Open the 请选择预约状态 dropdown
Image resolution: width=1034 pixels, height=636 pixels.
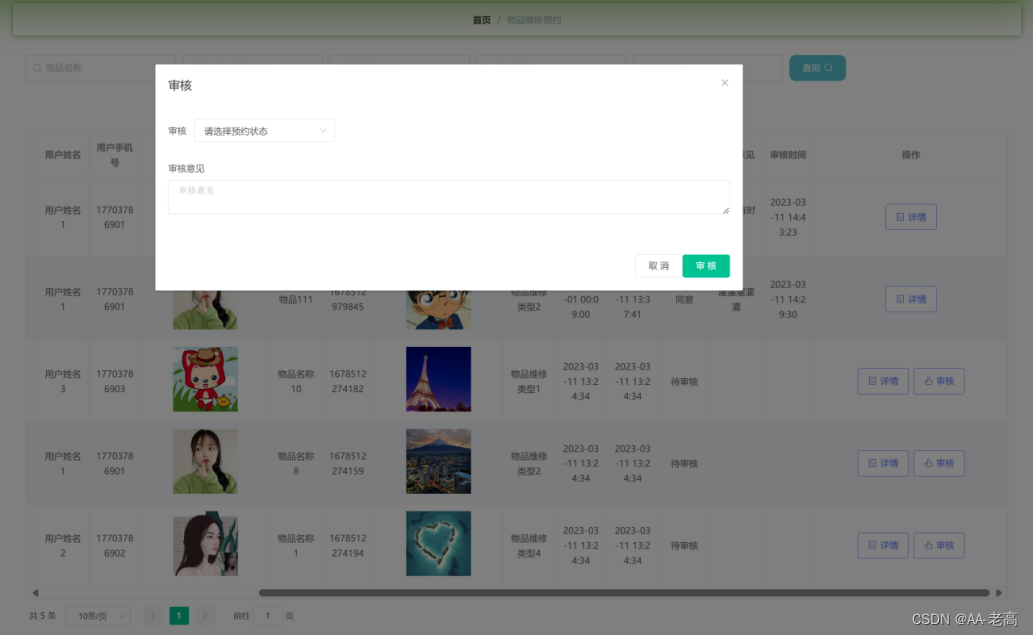[x=264, y=131]
